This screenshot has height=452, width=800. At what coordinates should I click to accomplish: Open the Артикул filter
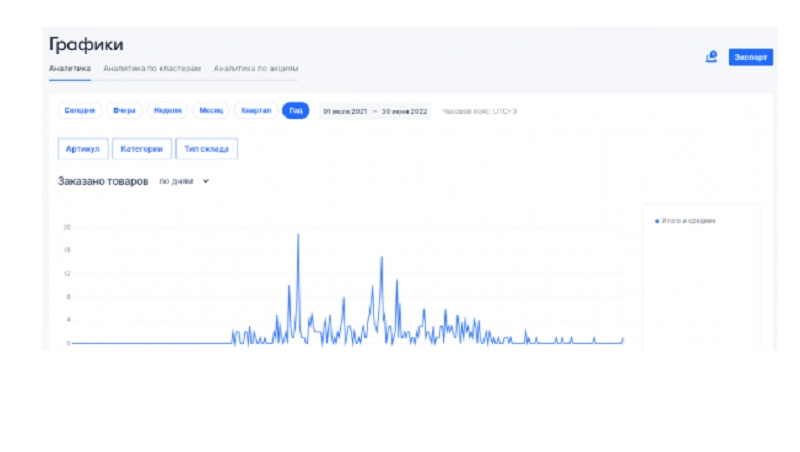click(83, 149)
